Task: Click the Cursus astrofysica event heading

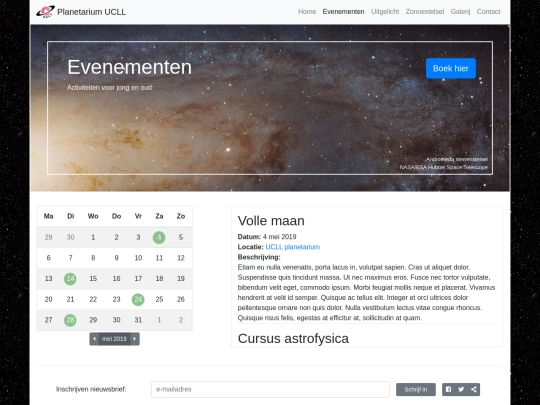Action: coord(293,339)
